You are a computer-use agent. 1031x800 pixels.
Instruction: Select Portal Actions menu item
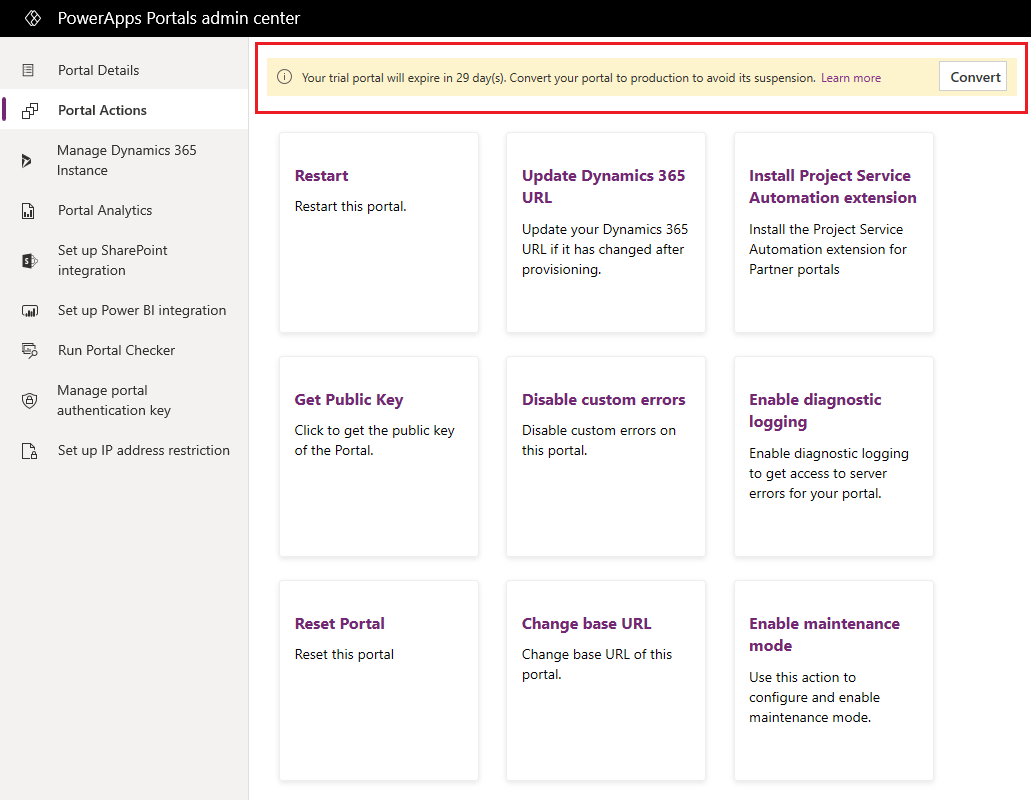pyautogui.click(x=124, y=110)
